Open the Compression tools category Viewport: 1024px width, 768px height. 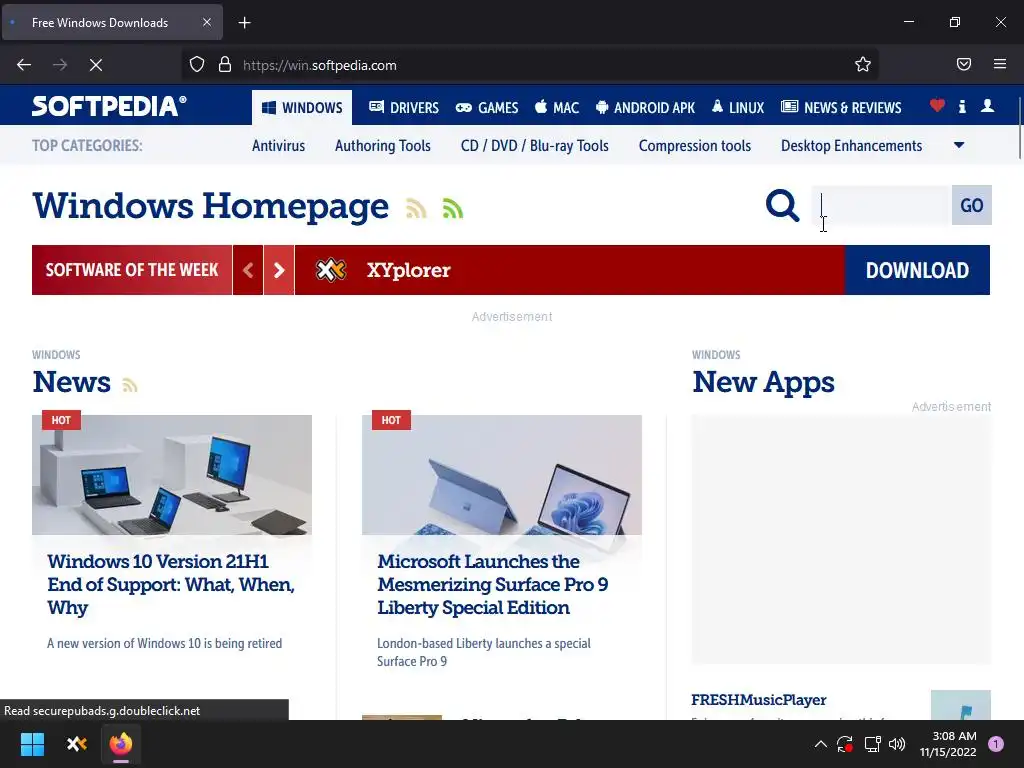coord(695,146)
